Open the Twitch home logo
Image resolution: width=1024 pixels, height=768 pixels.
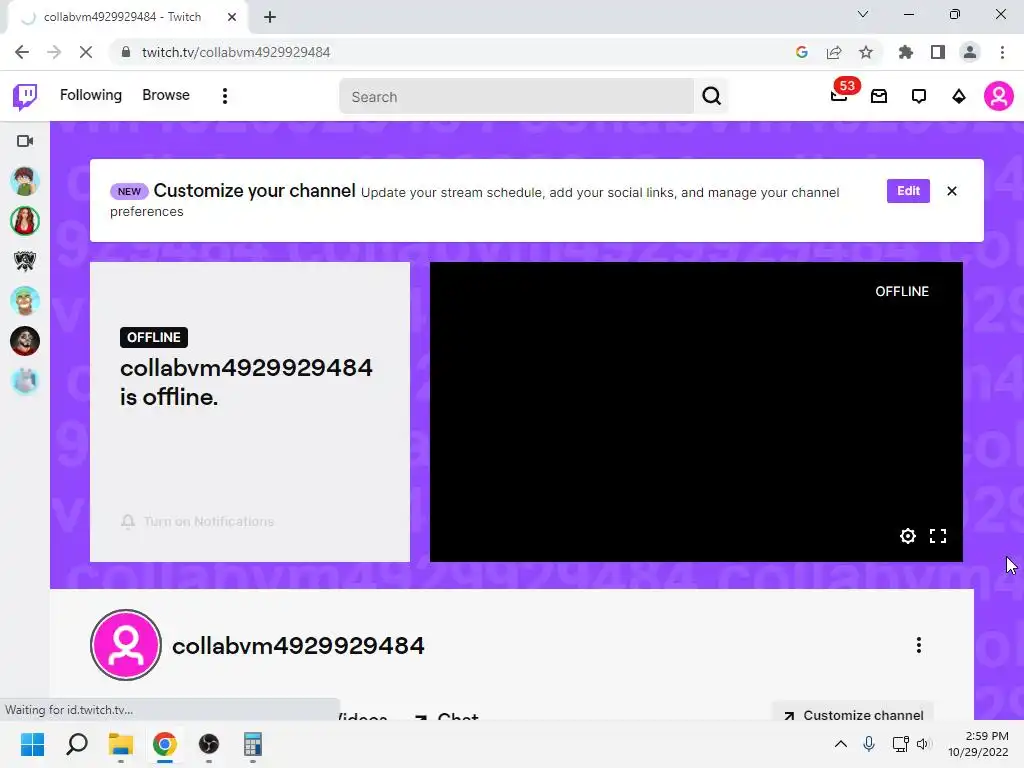click(x=25, y=97)
